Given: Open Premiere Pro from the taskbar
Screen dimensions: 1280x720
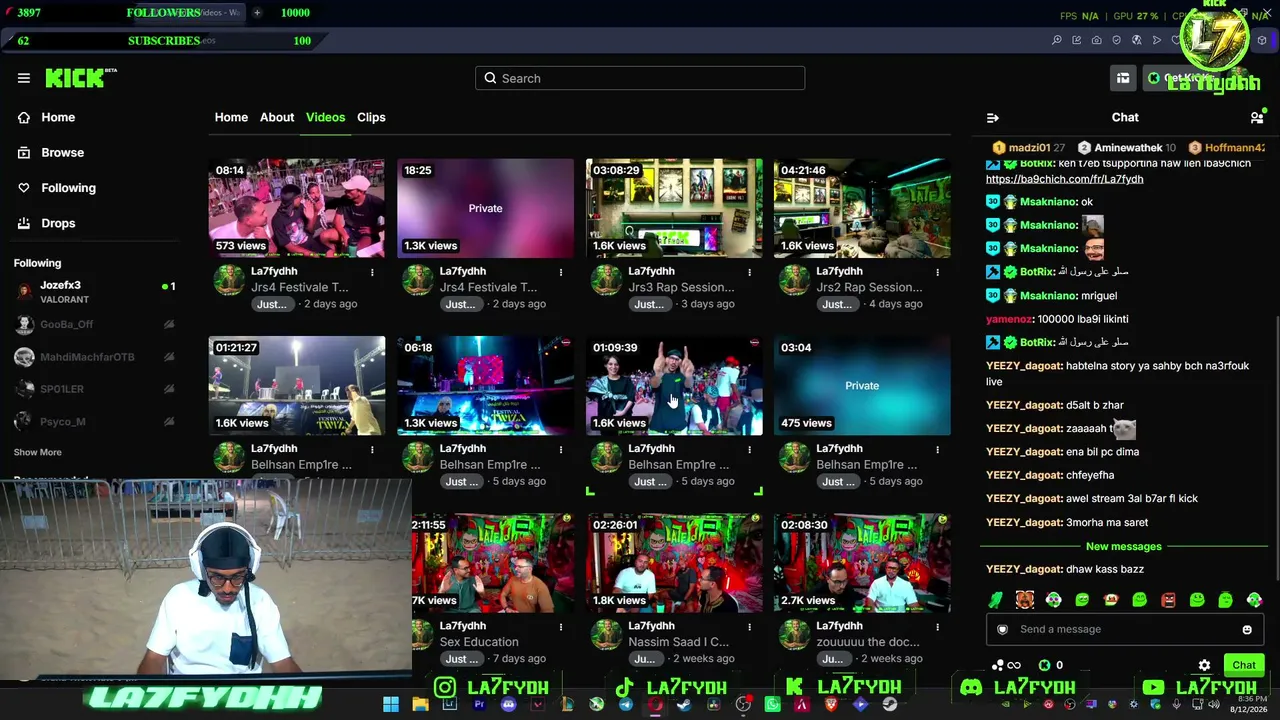Looking at the screenshot, I should click(479, 704).
